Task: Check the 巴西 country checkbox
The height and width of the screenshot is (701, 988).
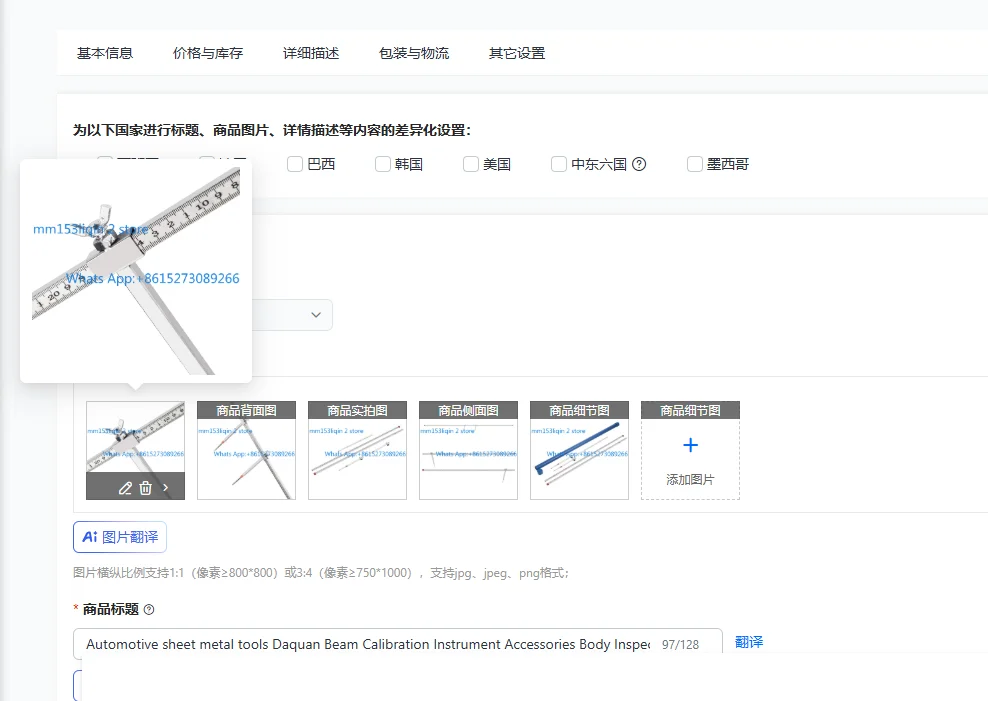Action: coord(295,164)
